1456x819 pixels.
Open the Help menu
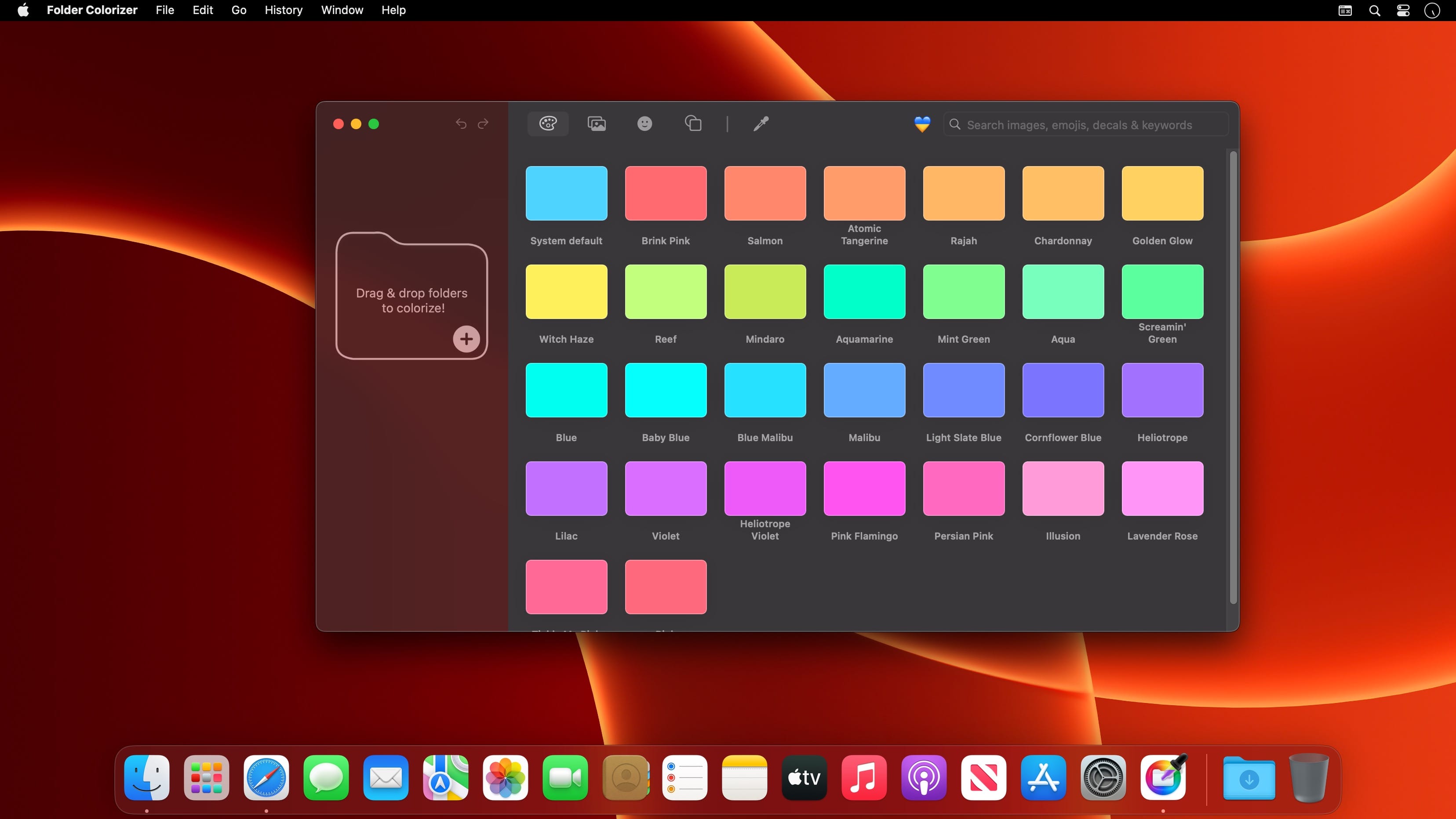point(393,10)
